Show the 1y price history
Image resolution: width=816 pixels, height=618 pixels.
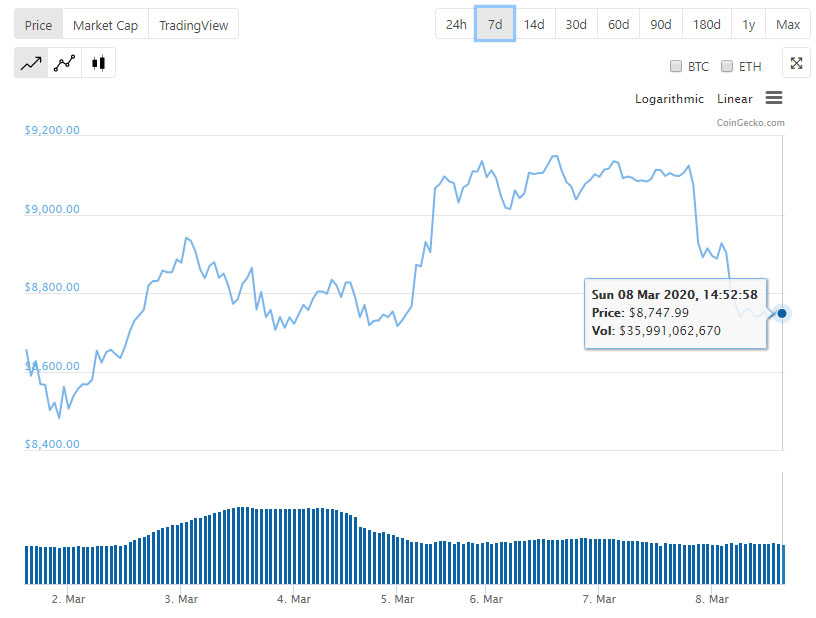[748, 24]
